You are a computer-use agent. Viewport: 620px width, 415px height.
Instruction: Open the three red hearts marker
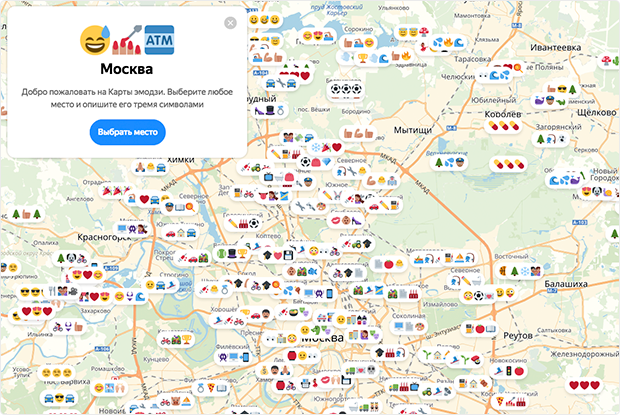coord(584,385)
